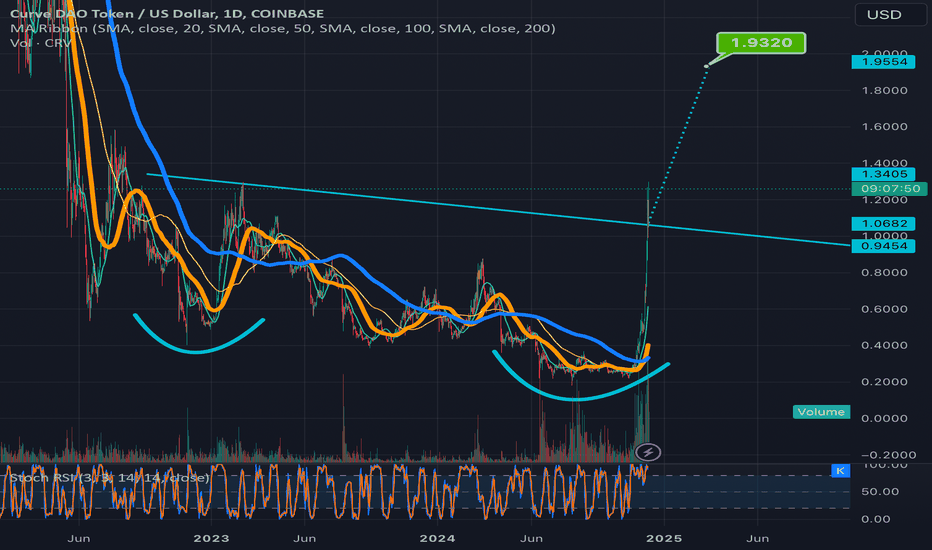
Task: Click the 0.8000 price scale value
Action: (x=884, y=272)
